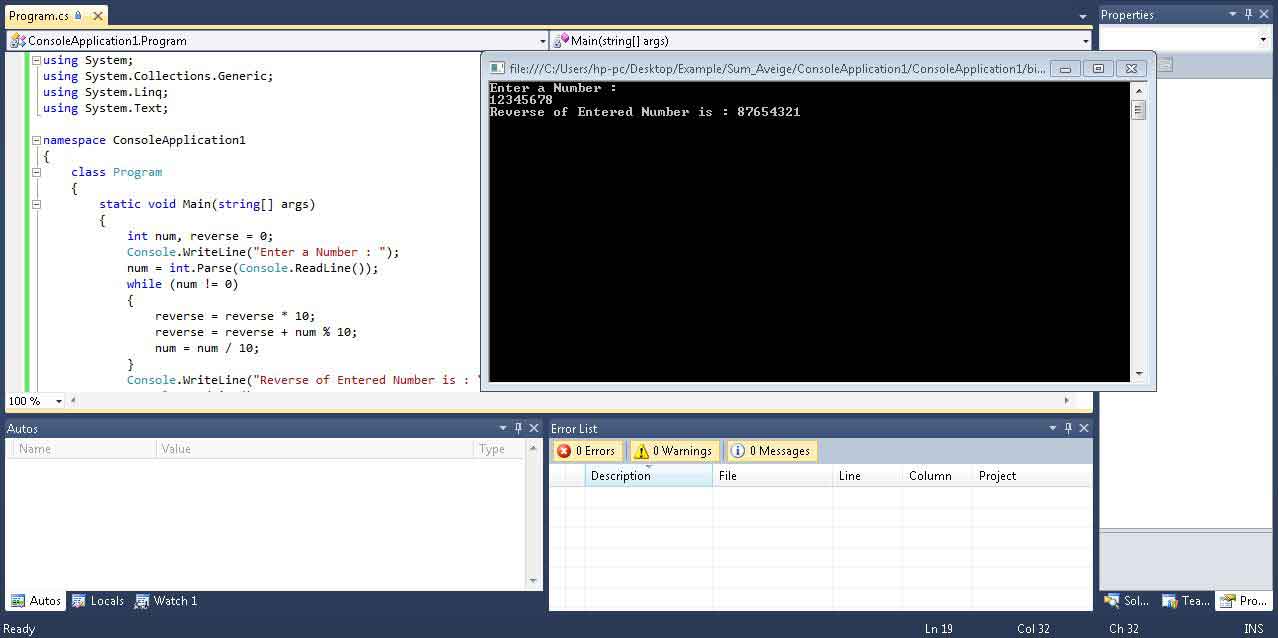
Task: Open the 100 % zoom level dropdown
Action: (59, 401)
